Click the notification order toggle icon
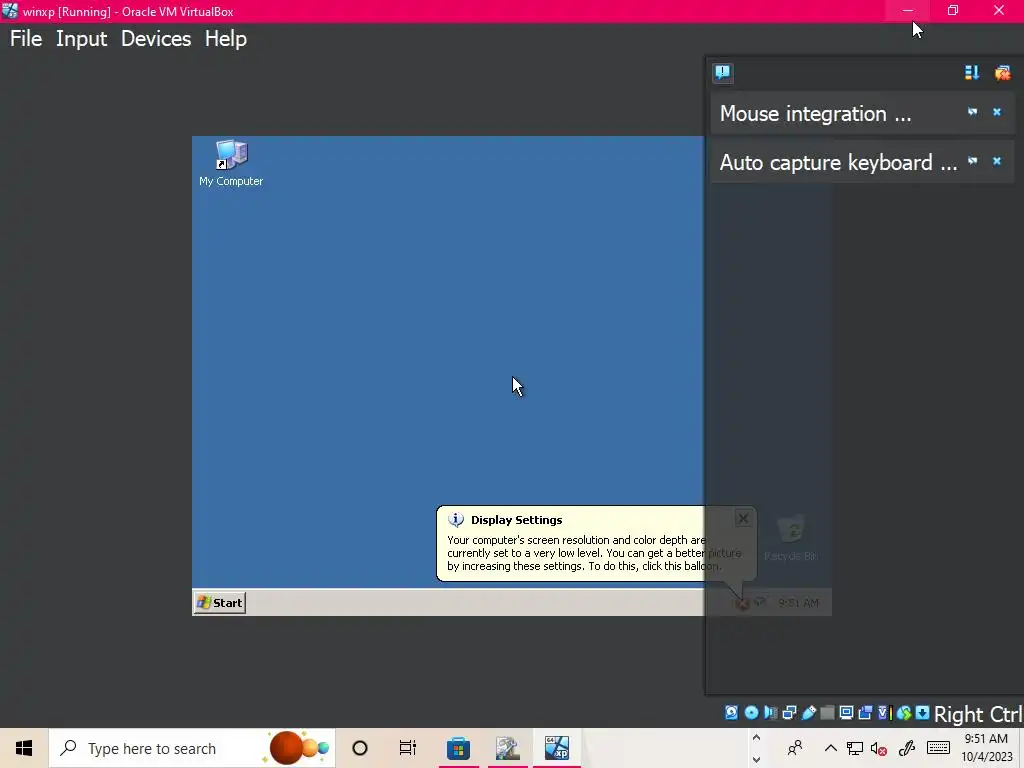 [972, 72]
